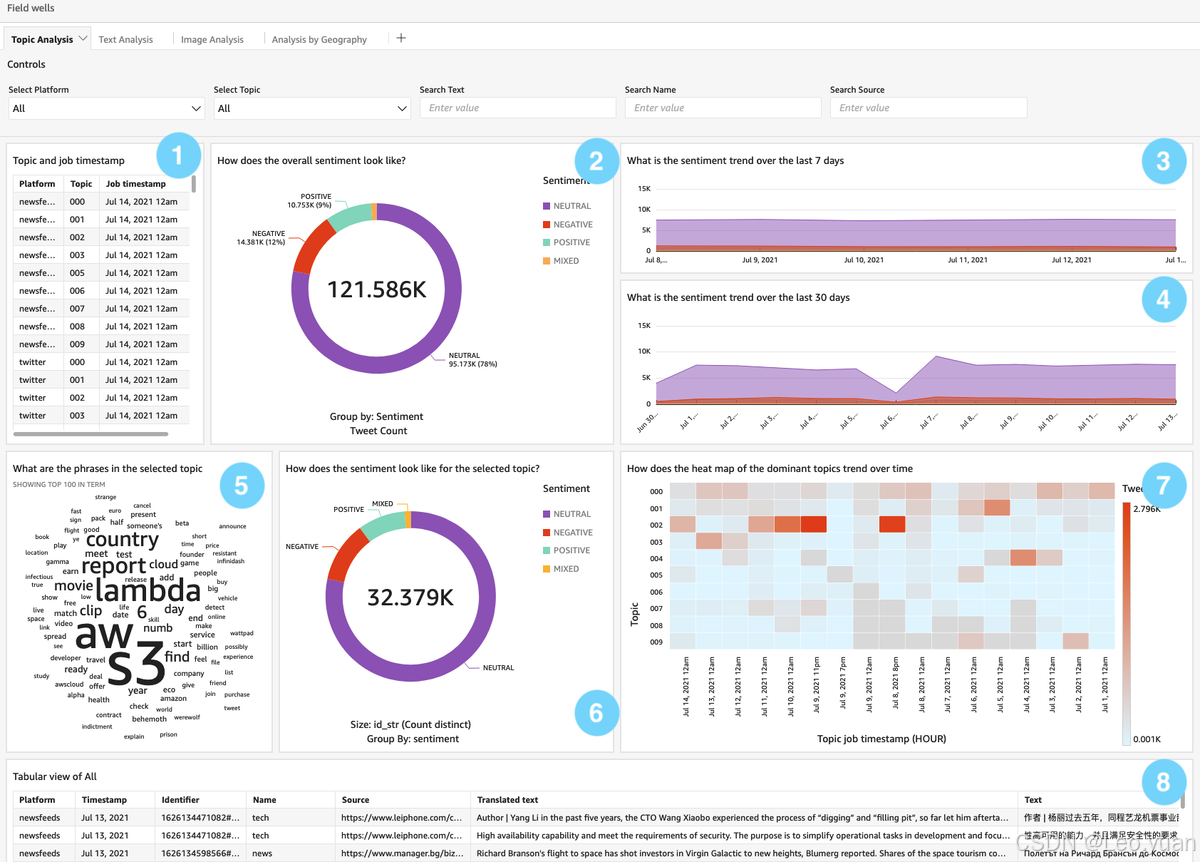The image size is (1200, 862).
Task: Expand the Select Topic dropdown
Action: coord(312,108)
